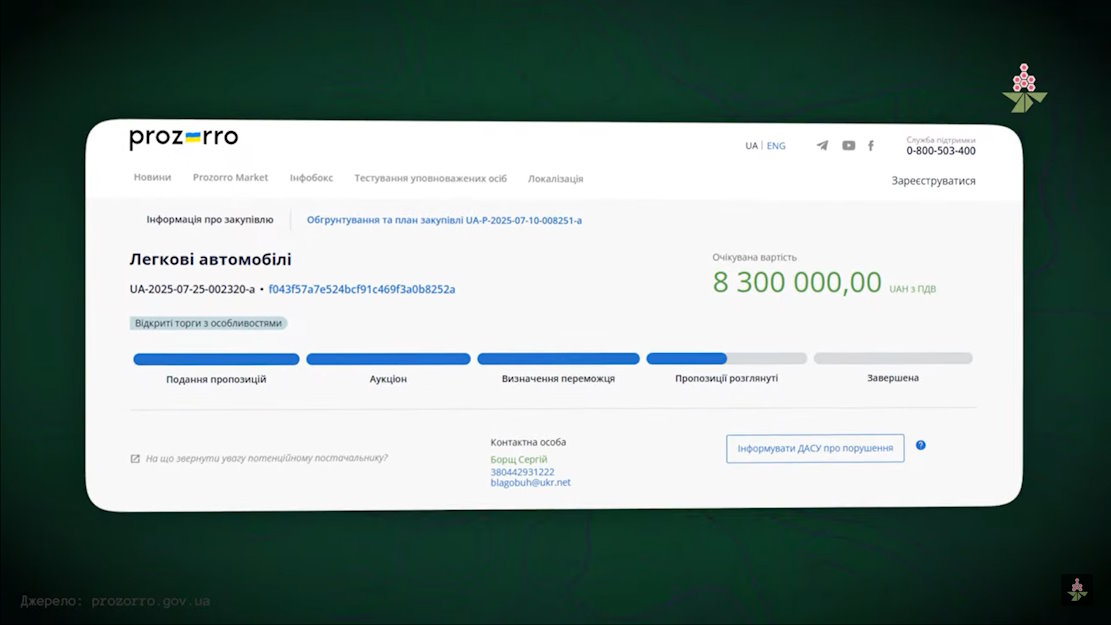Switch language to ENG
The height and width of the screenshot is (625, 1111).
tap(776, 146)
